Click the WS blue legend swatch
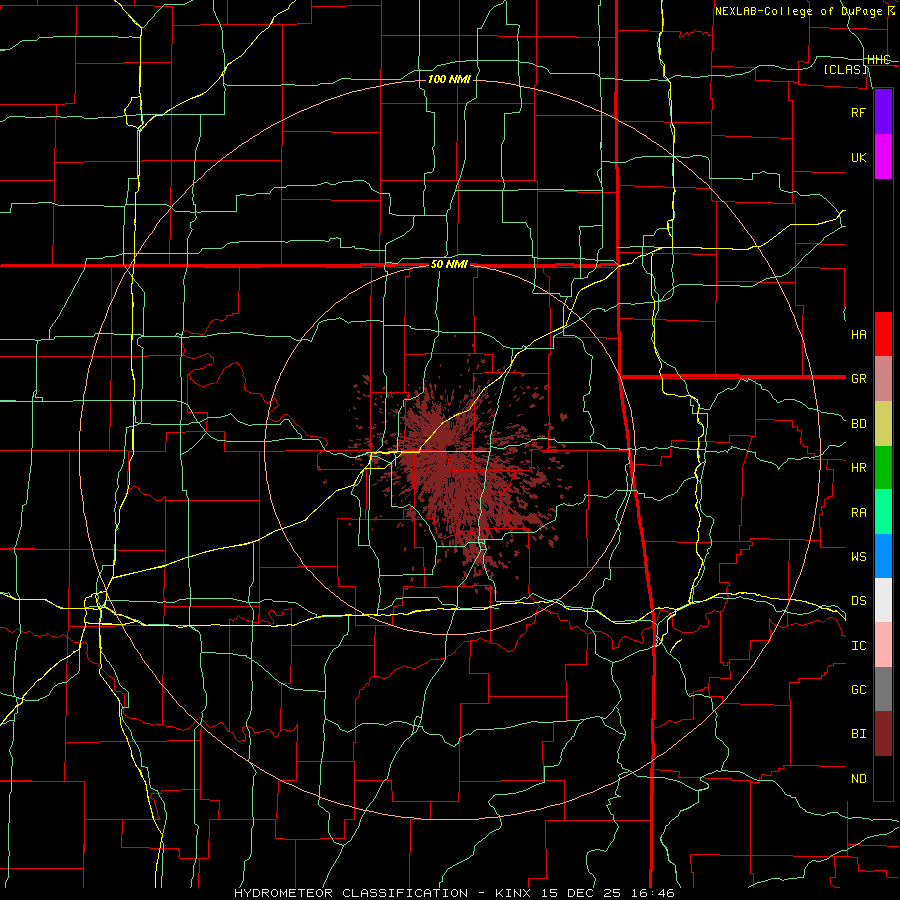The image size is (900, 900). point(883,556)
